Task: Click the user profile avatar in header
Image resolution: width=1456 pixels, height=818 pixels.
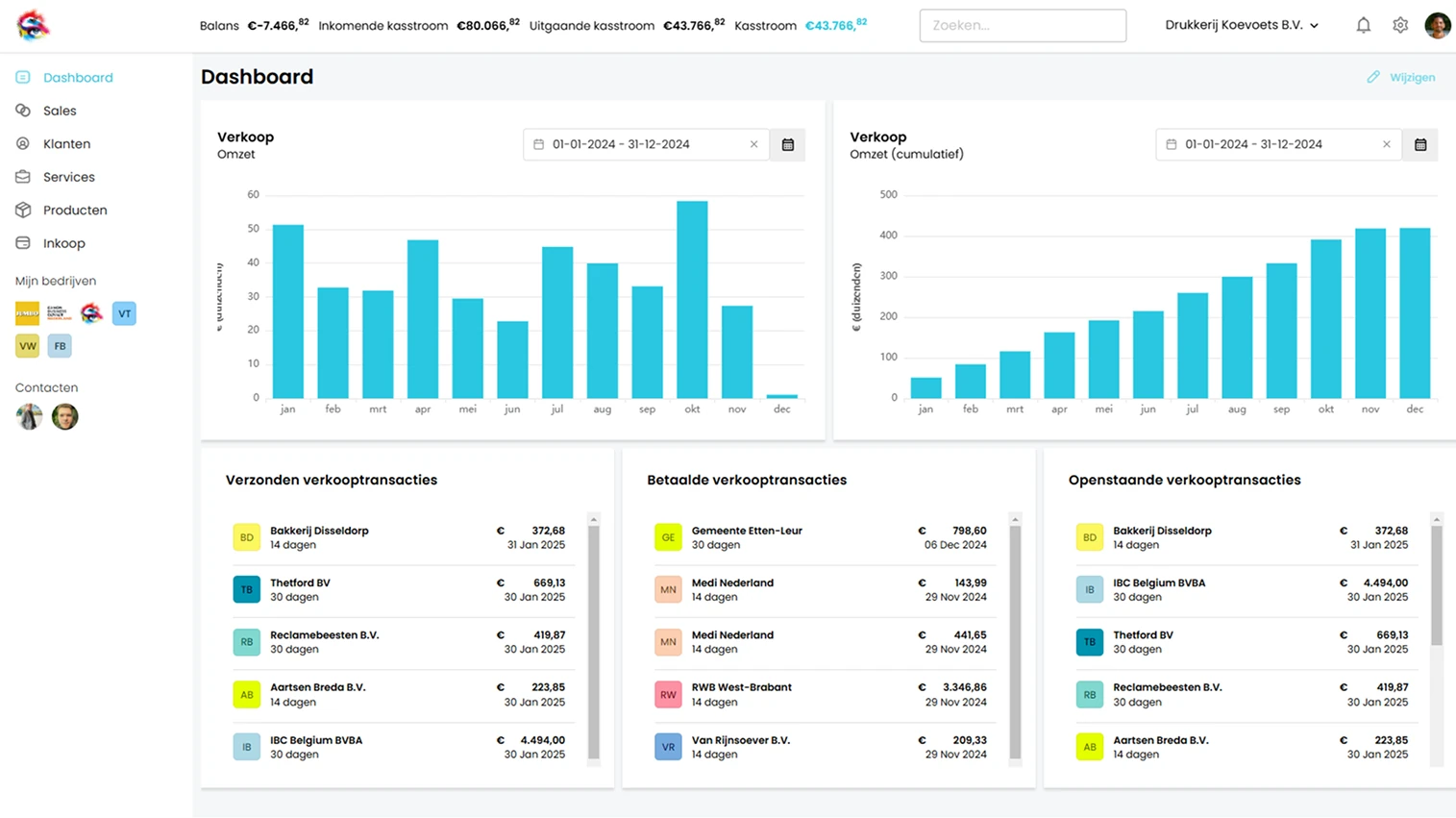Action: [1437, 26]
